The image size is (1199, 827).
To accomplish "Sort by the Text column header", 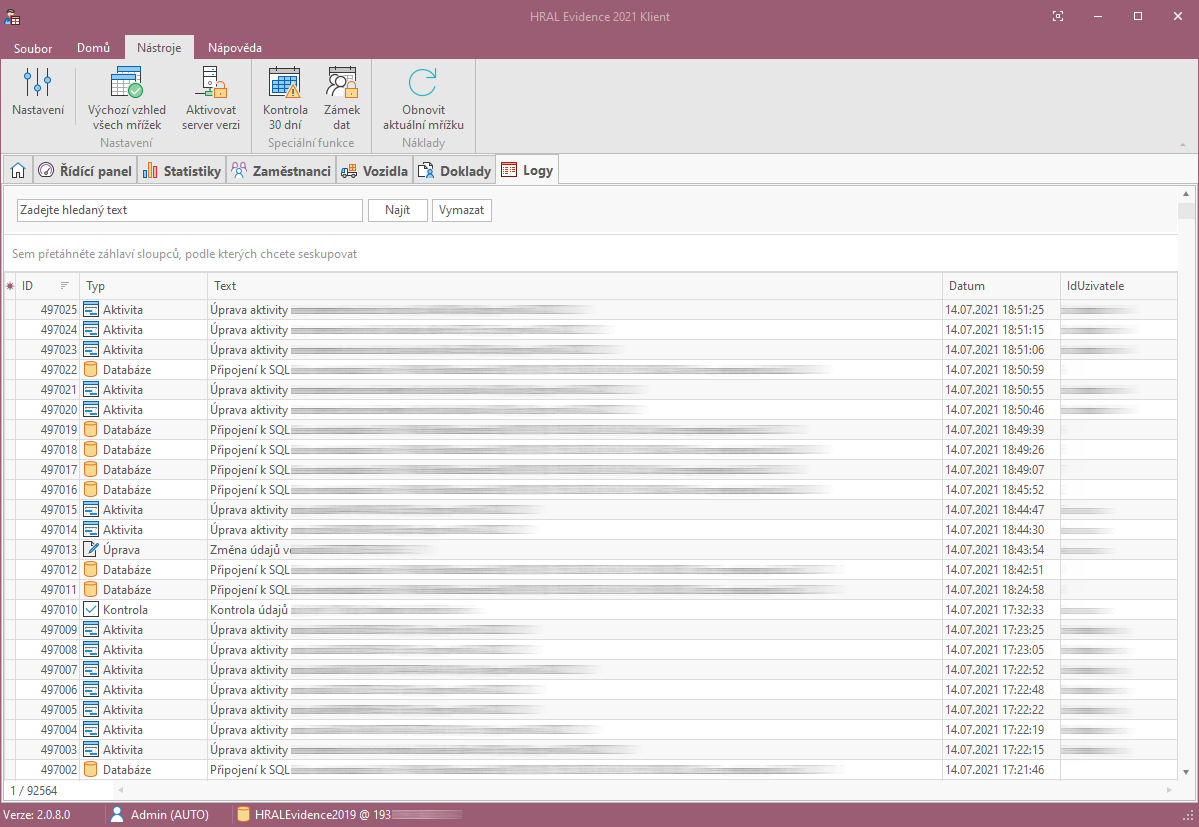I will tap(574, 286).
